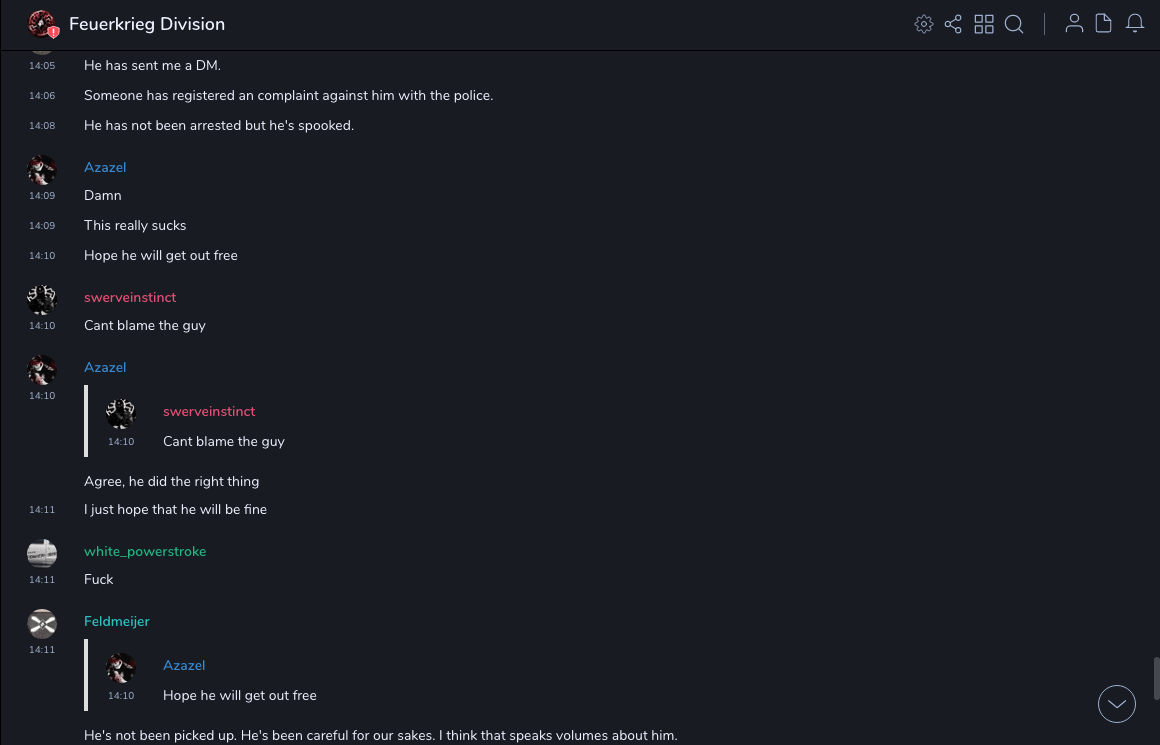The image size is (1160, 745).
Task: Click the share icon in header
Action: [953, 24]
